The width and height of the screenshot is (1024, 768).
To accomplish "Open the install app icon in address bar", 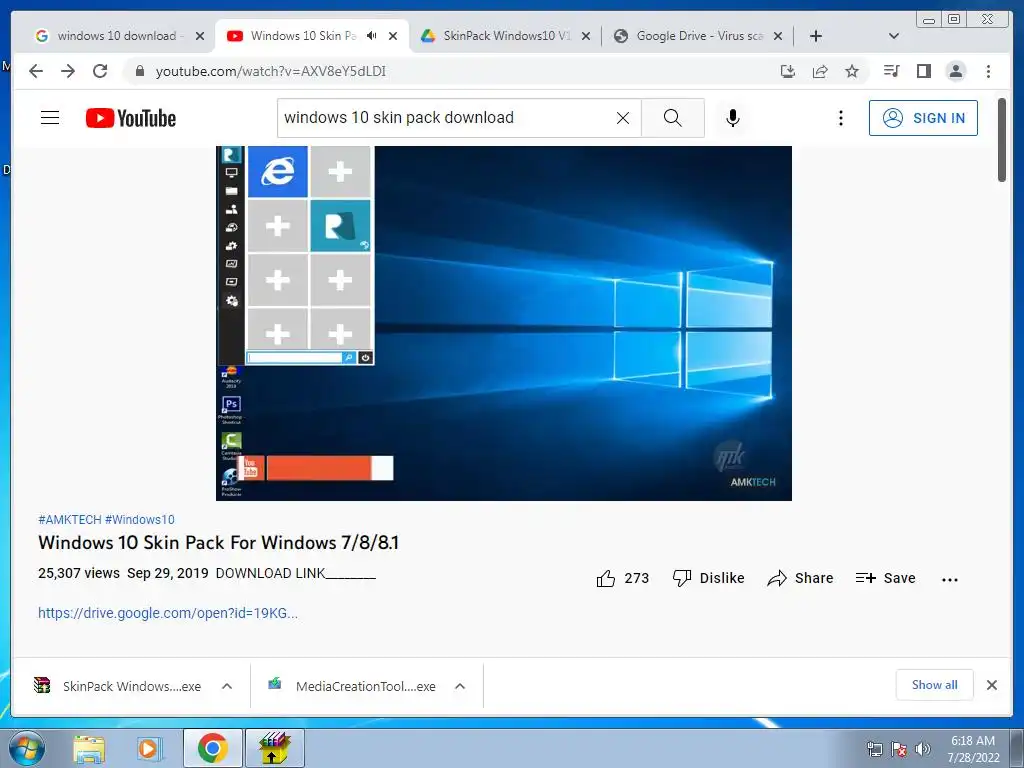I will 788,71.
